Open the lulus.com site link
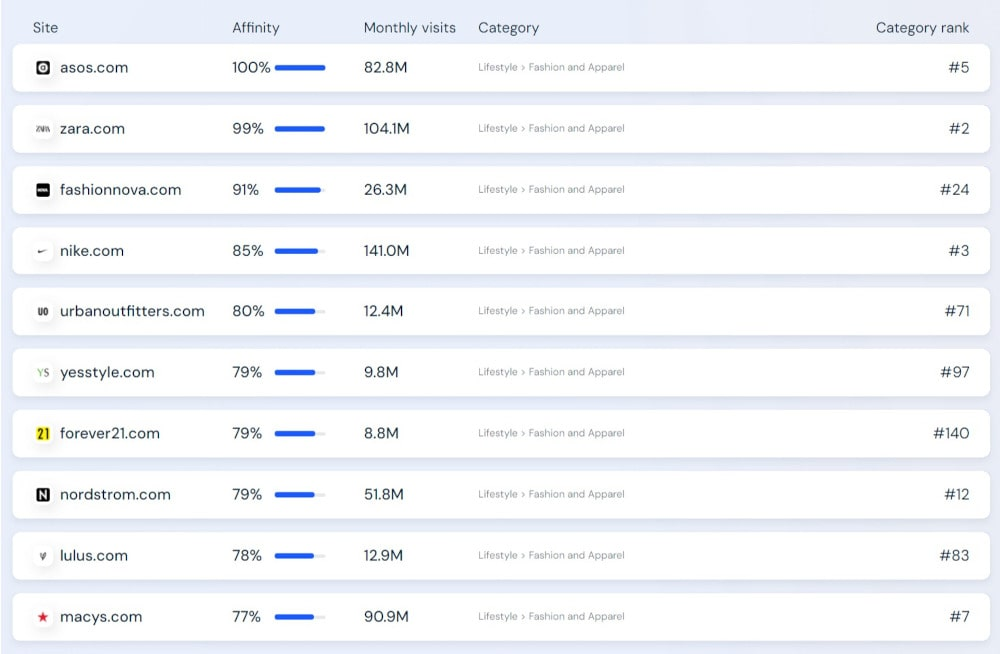 pos(94,556)
